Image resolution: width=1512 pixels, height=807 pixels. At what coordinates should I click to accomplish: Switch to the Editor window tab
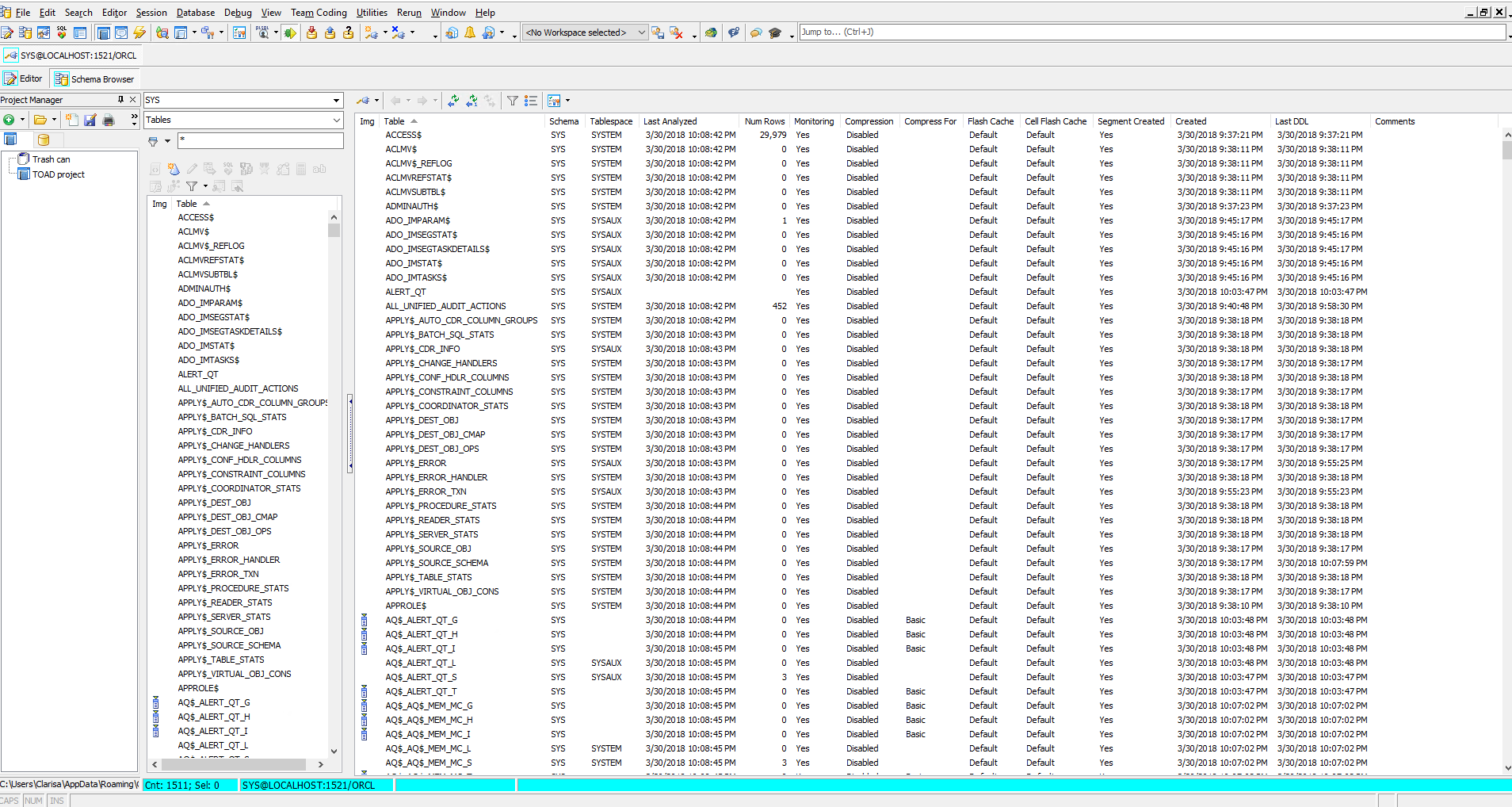pos(23,78)
